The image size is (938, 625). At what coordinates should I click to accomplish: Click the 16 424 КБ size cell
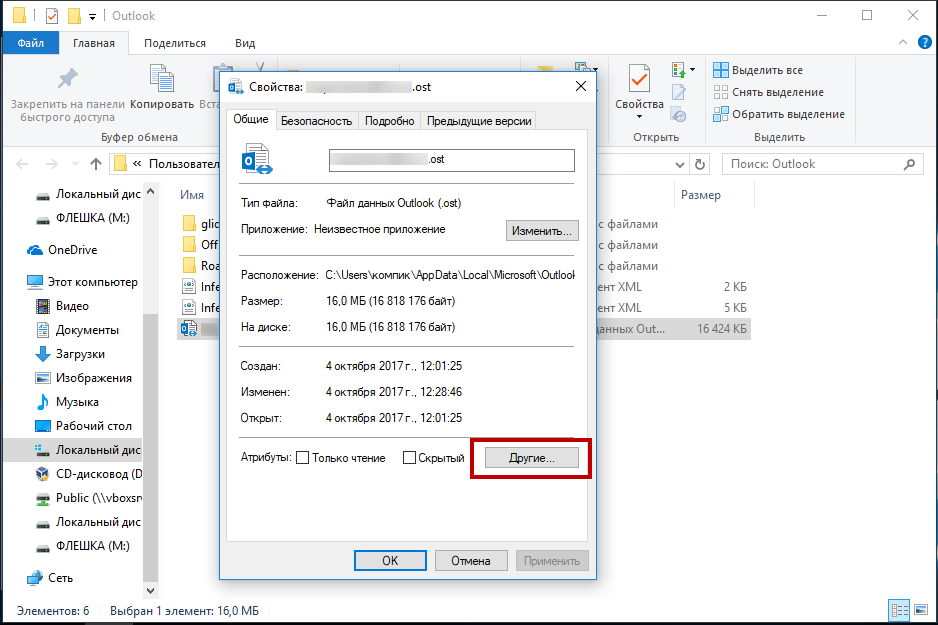coord(722,329)
